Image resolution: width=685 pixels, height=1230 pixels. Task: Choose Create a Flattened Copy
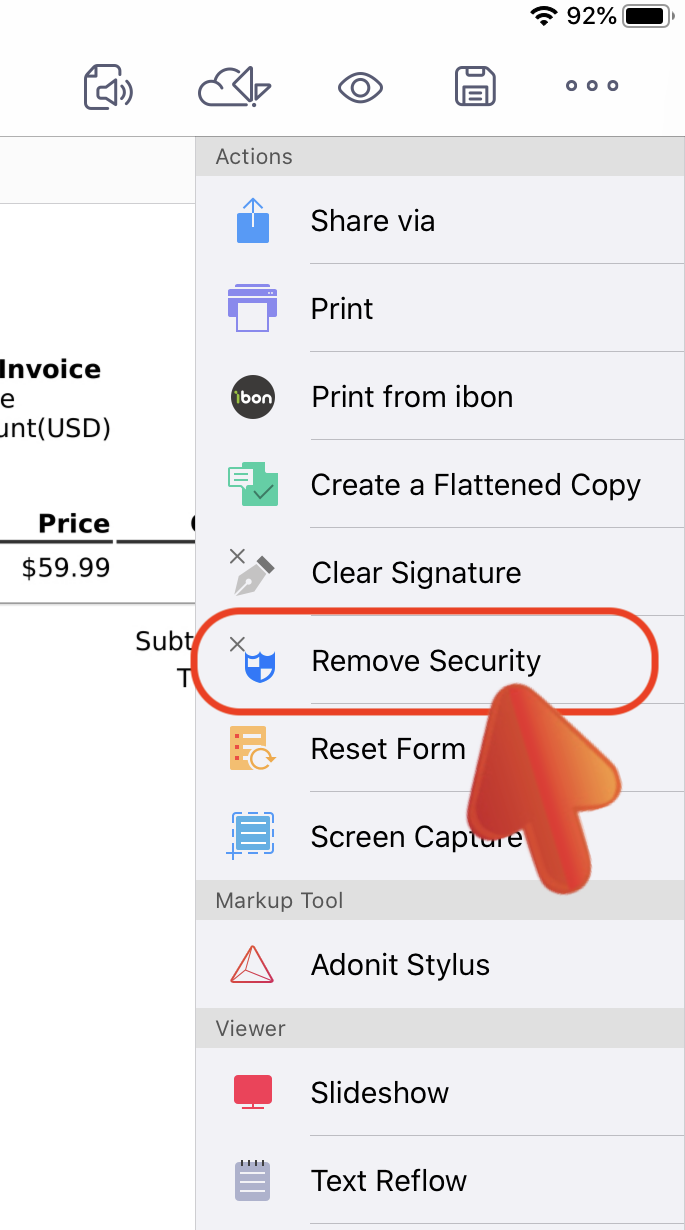coord(440,484)
